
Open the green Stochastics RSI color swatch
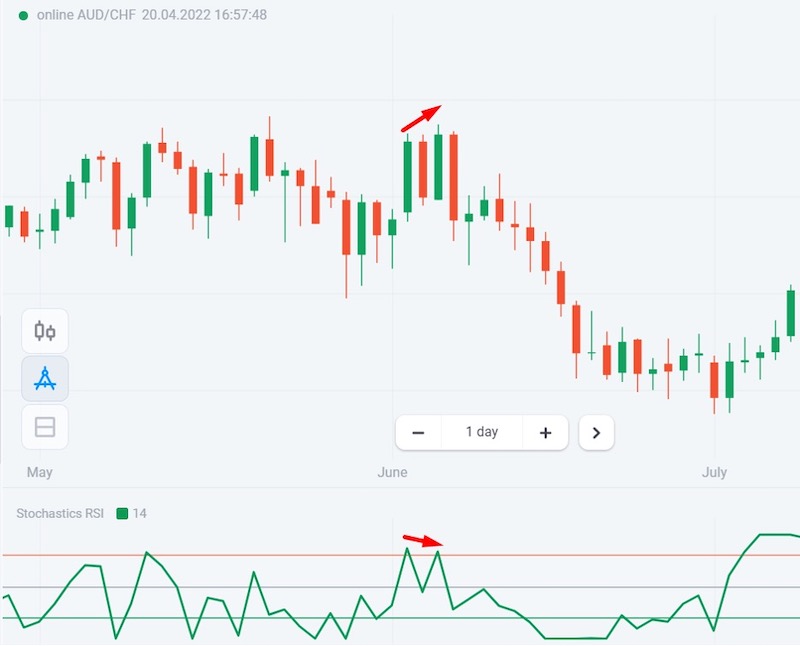pyautogui.click(x=123, y=513)
